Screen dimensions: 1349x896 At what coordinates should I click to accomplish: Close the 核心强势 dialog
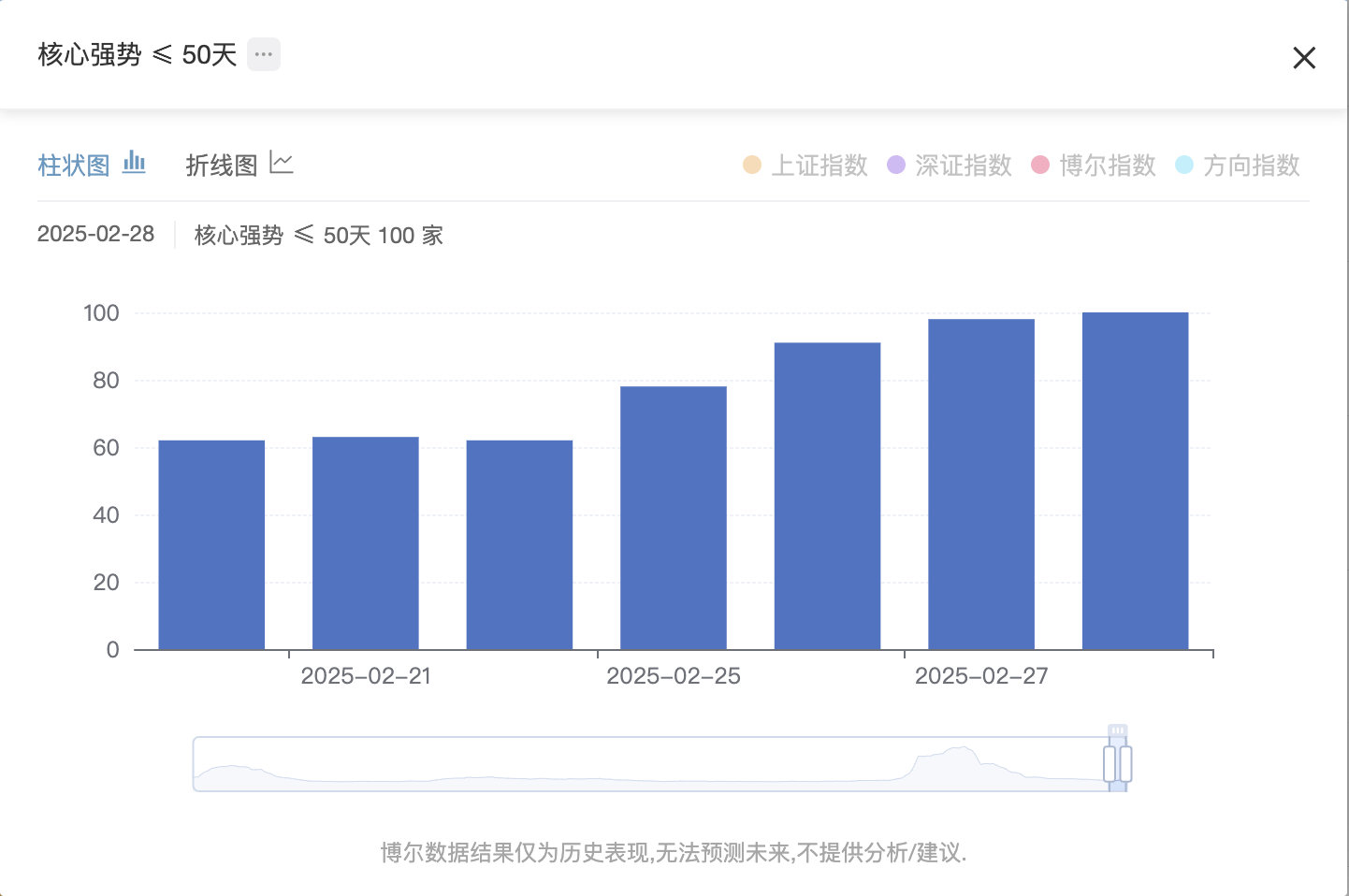(1304, 58)
